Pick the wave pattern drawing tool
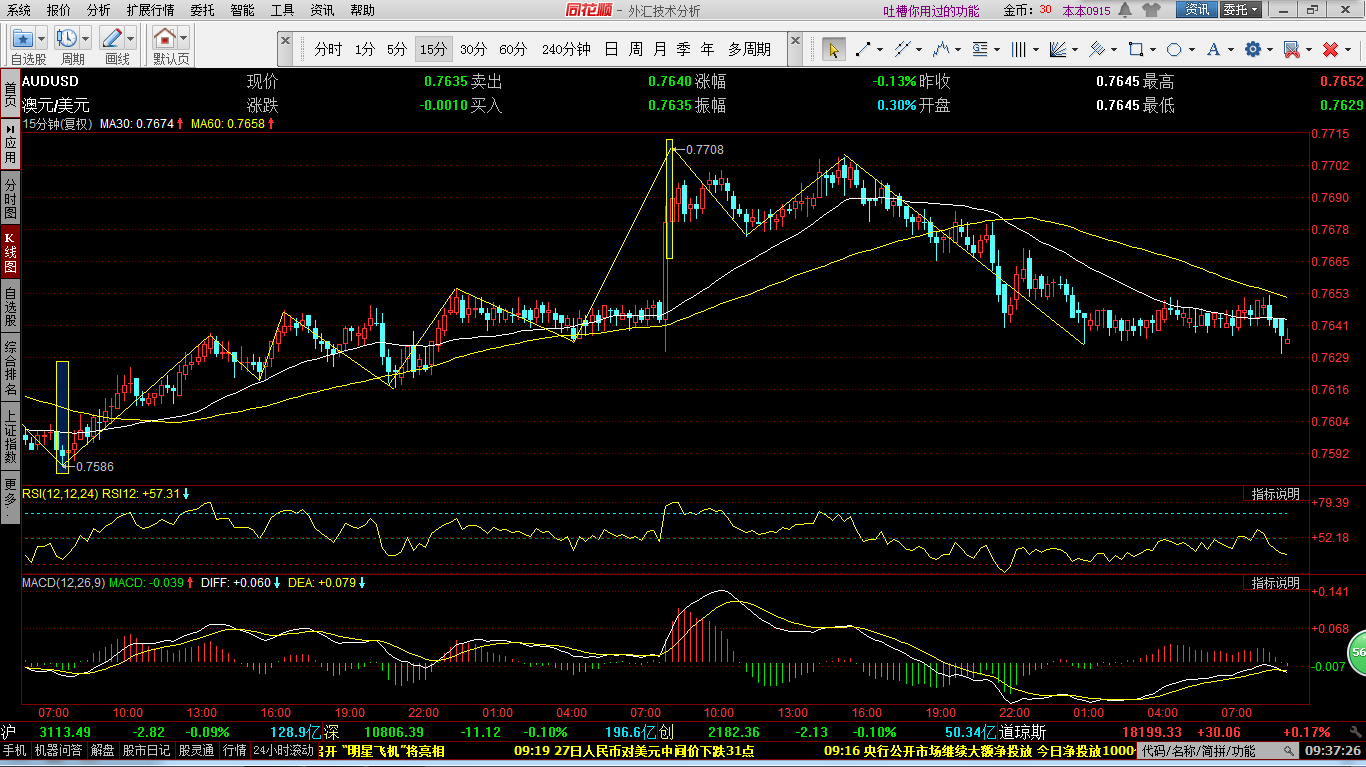 941,49
